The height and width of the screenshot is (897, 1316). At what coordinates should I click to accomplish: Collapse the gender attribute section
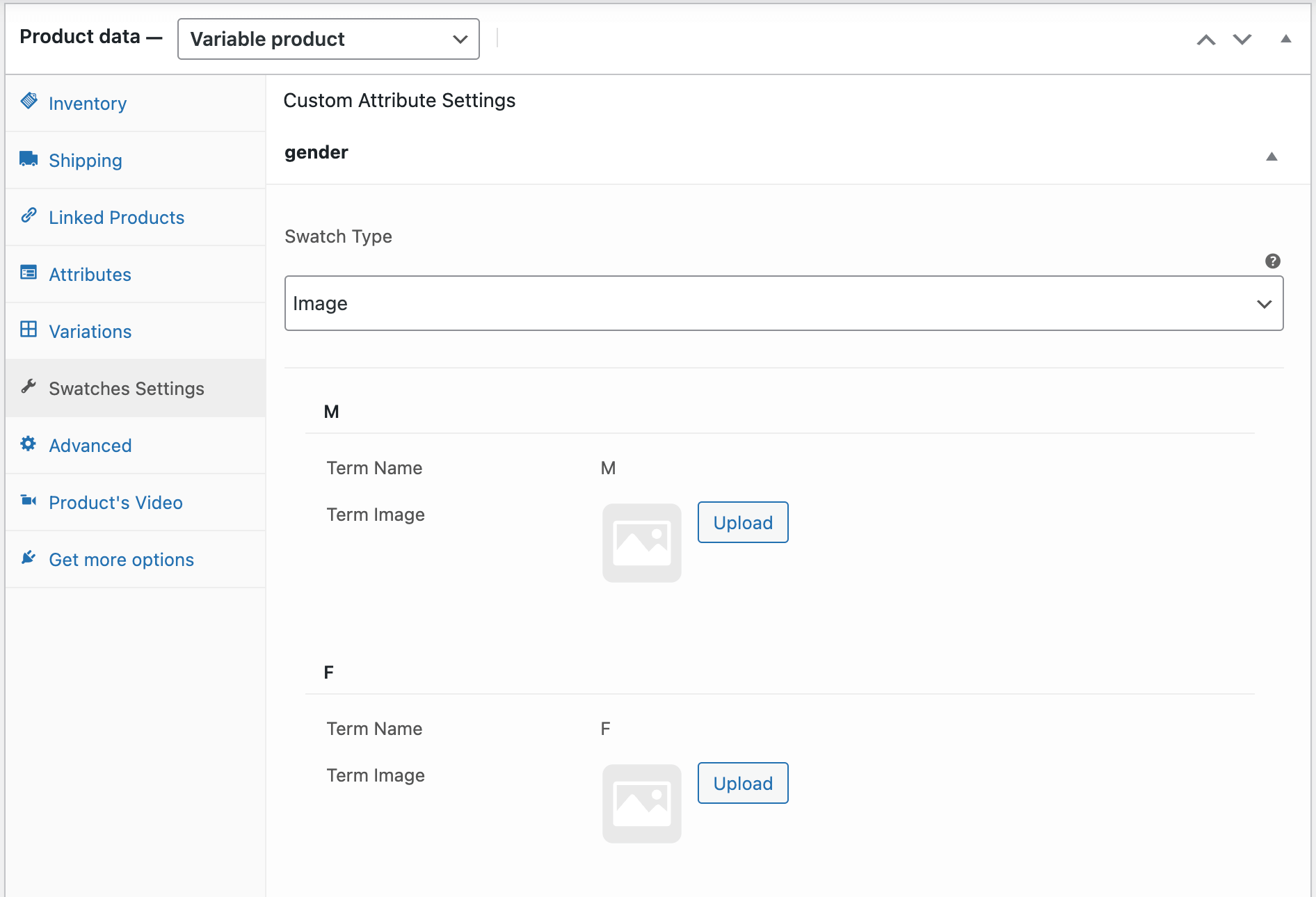click(1271, 156)
